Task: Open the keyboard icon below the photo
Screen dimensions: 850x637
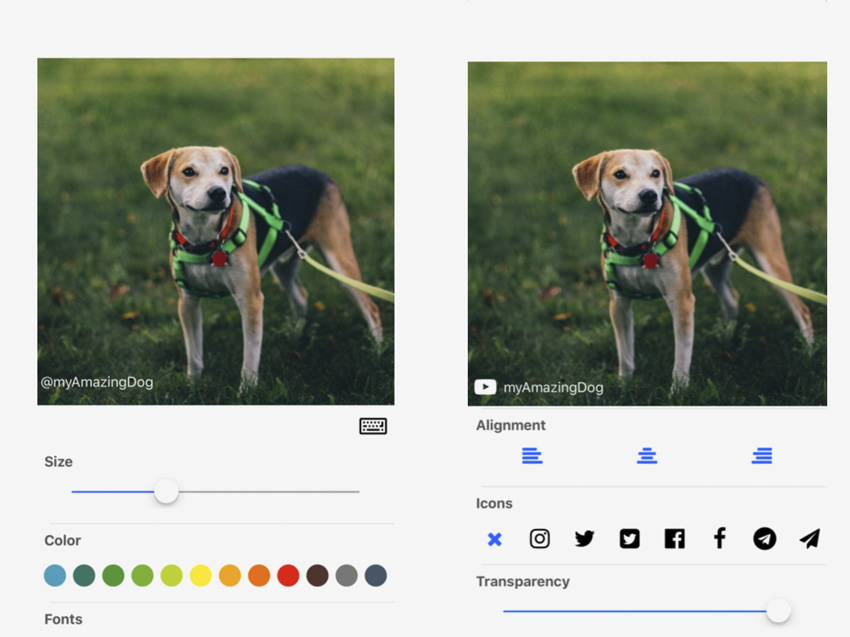Action: click(x=373, y=426)
